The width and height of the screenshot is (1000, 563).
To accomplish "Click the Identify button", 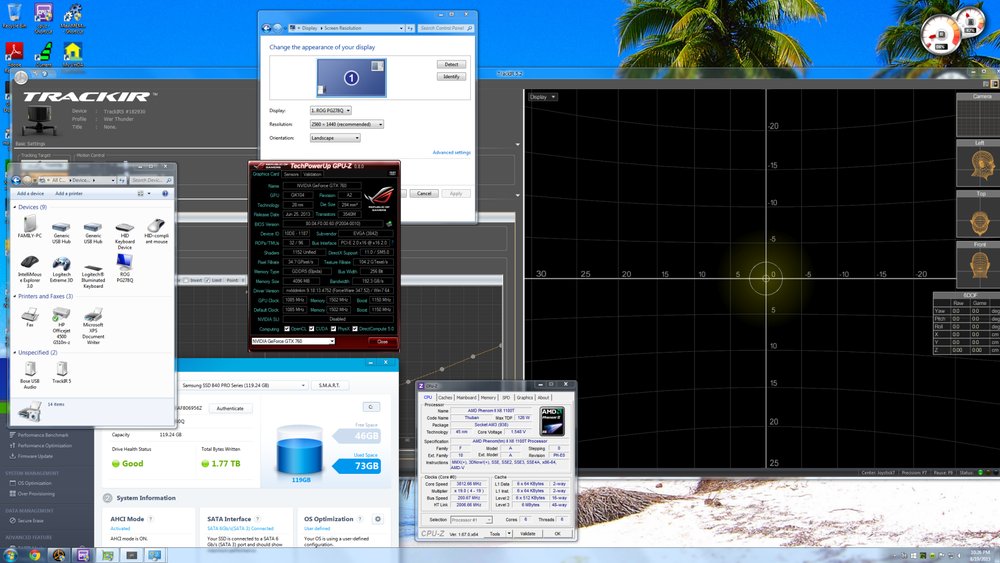I will click(x=452, y=77).
